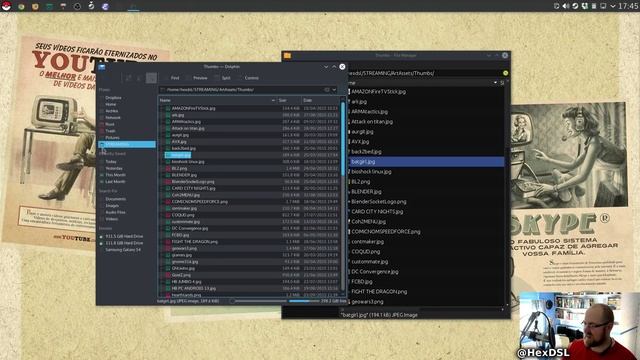Click the green reload icon in File Manager
The width and height of the screenshot is (640, 360).
pos(505,73)
